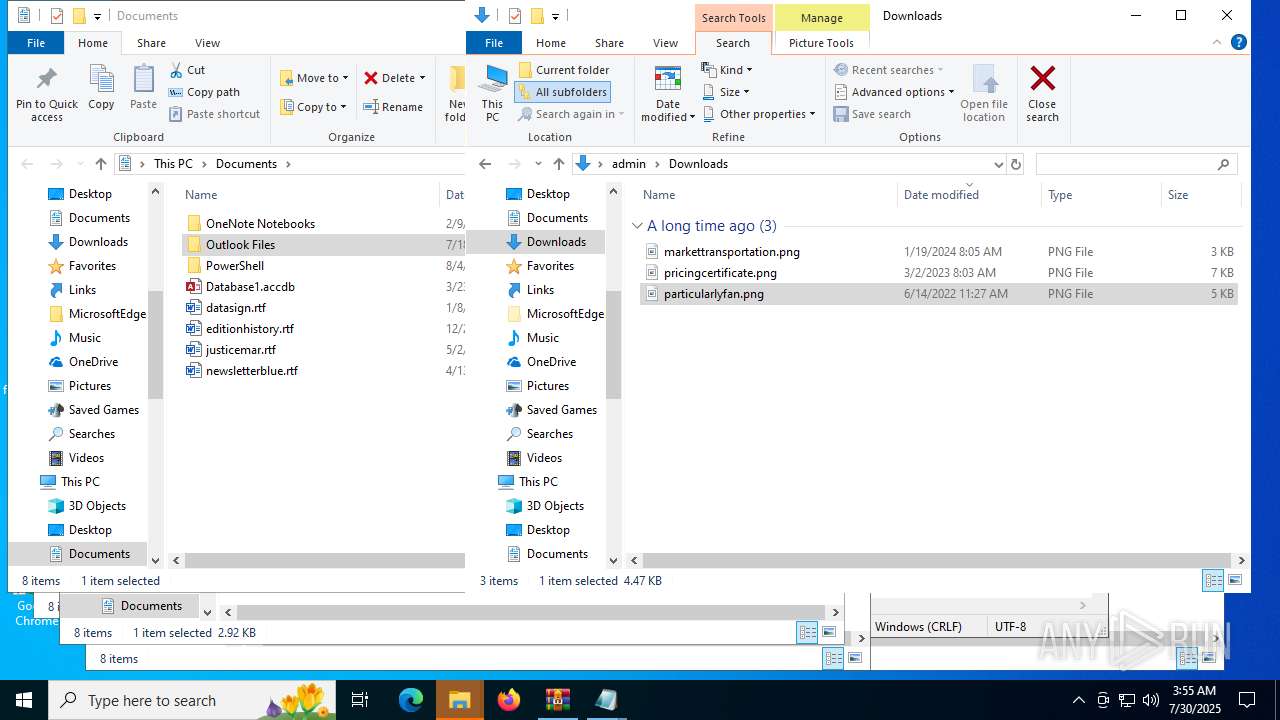Click Help icon in Downloads window
The width and height of the screenshot is (1280, 720).
coord(1238,42)
